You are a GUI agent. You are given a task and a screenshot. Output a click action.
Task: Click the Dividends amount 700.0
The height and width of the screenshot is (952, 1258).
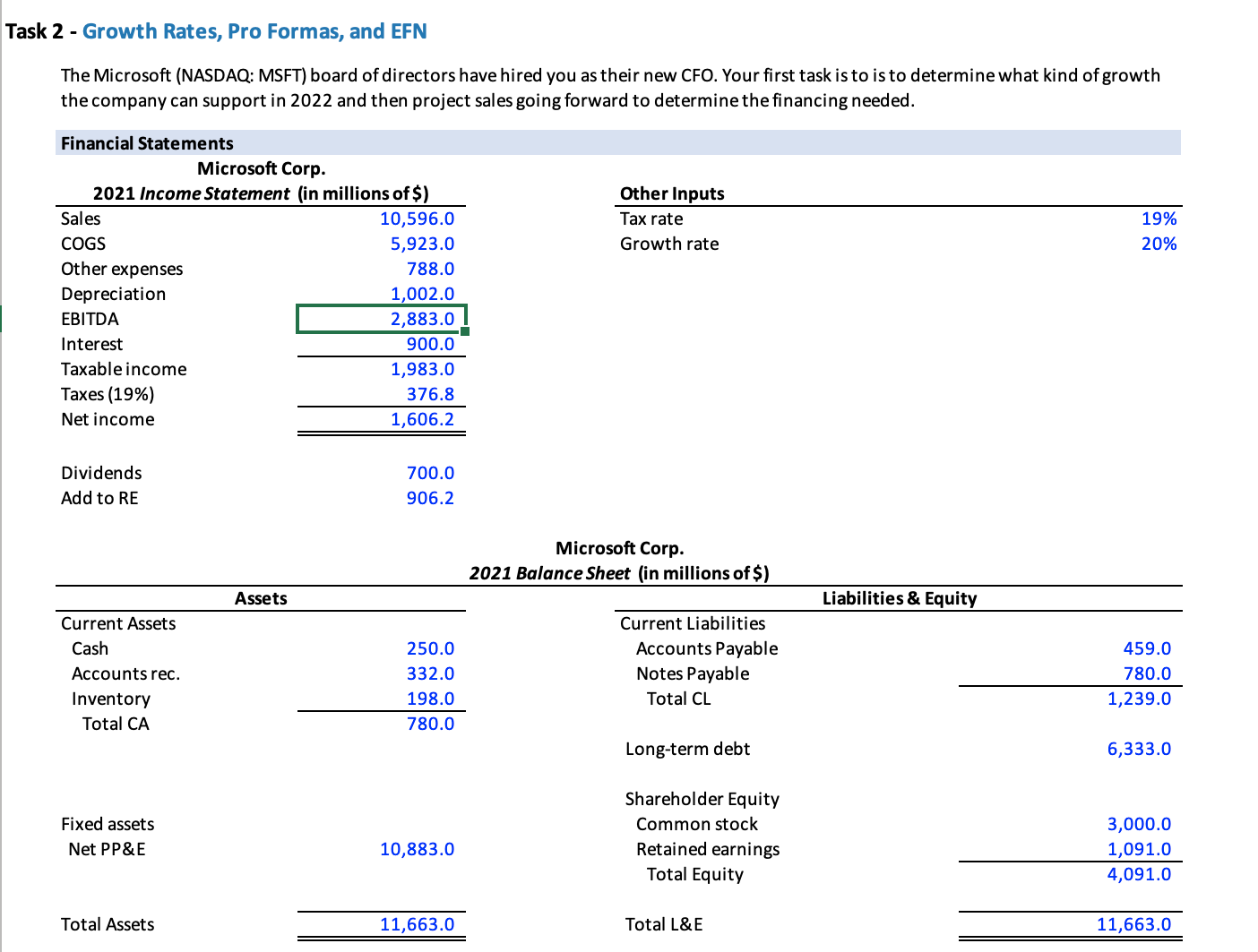coord(429,473)
